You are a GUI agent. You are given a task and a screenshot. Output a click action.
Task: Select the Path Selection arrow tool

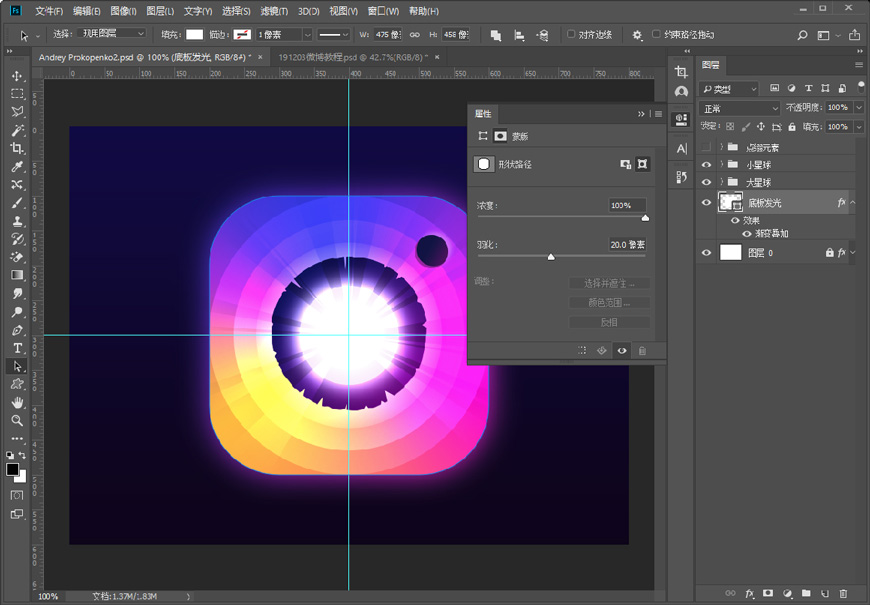[17, 366]
